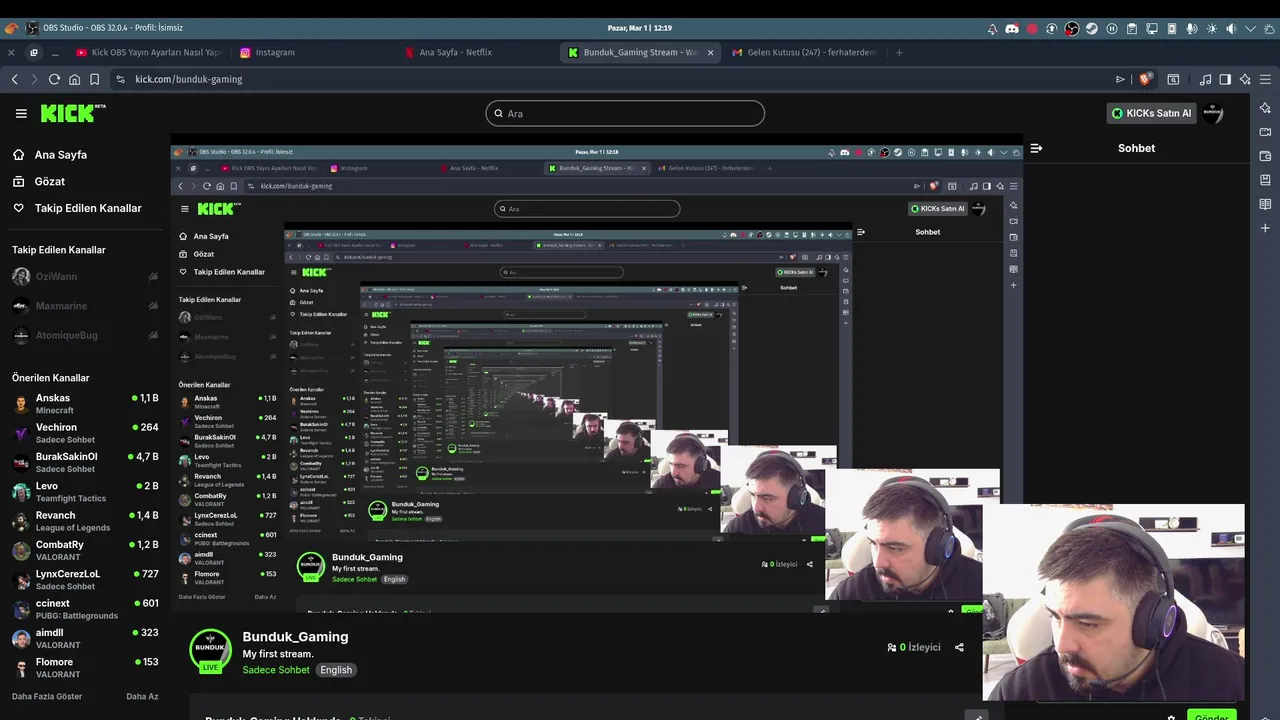Open Flomore VALORANT channel
The height and width of the screenshot is (720, 1280).
[85, 668]
